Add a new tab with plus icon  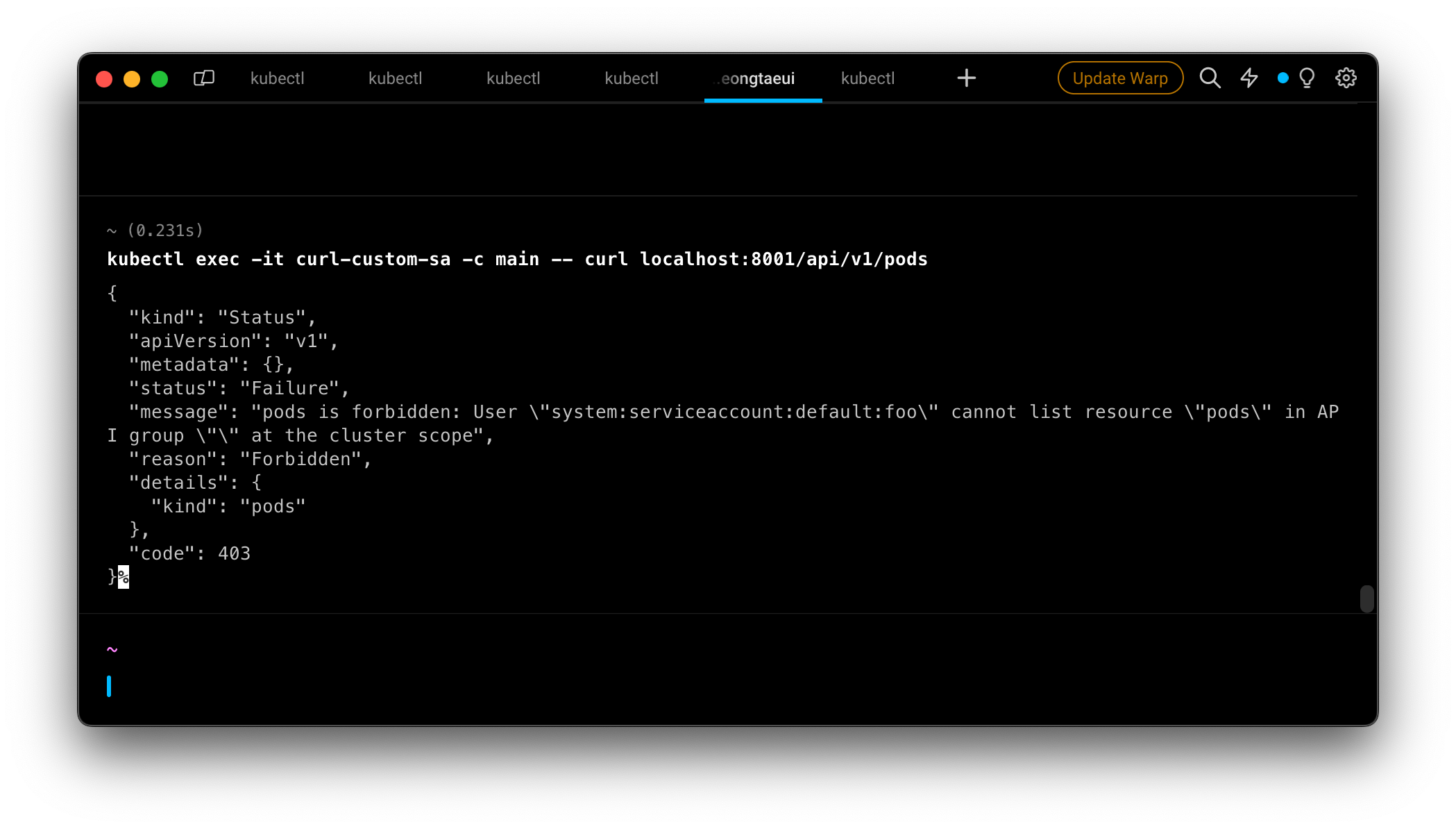966,78
